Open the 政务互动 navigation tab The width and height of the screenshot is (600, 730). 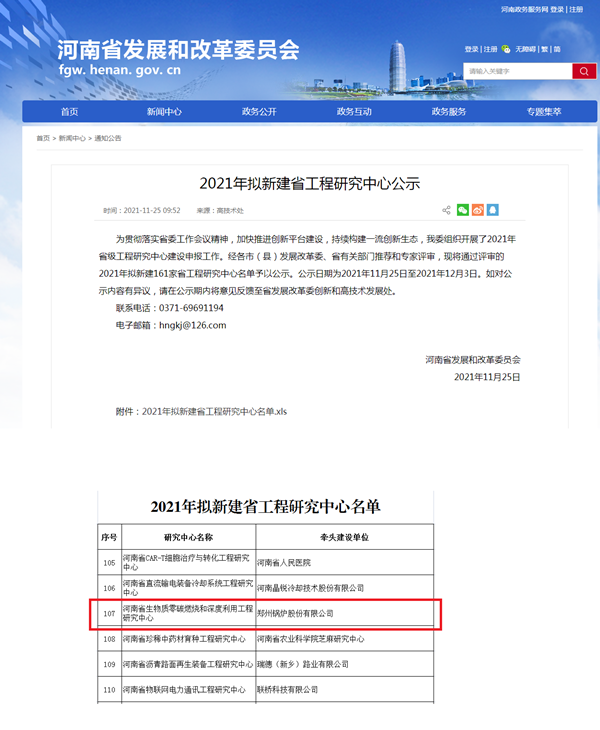(x=354, y=112)
